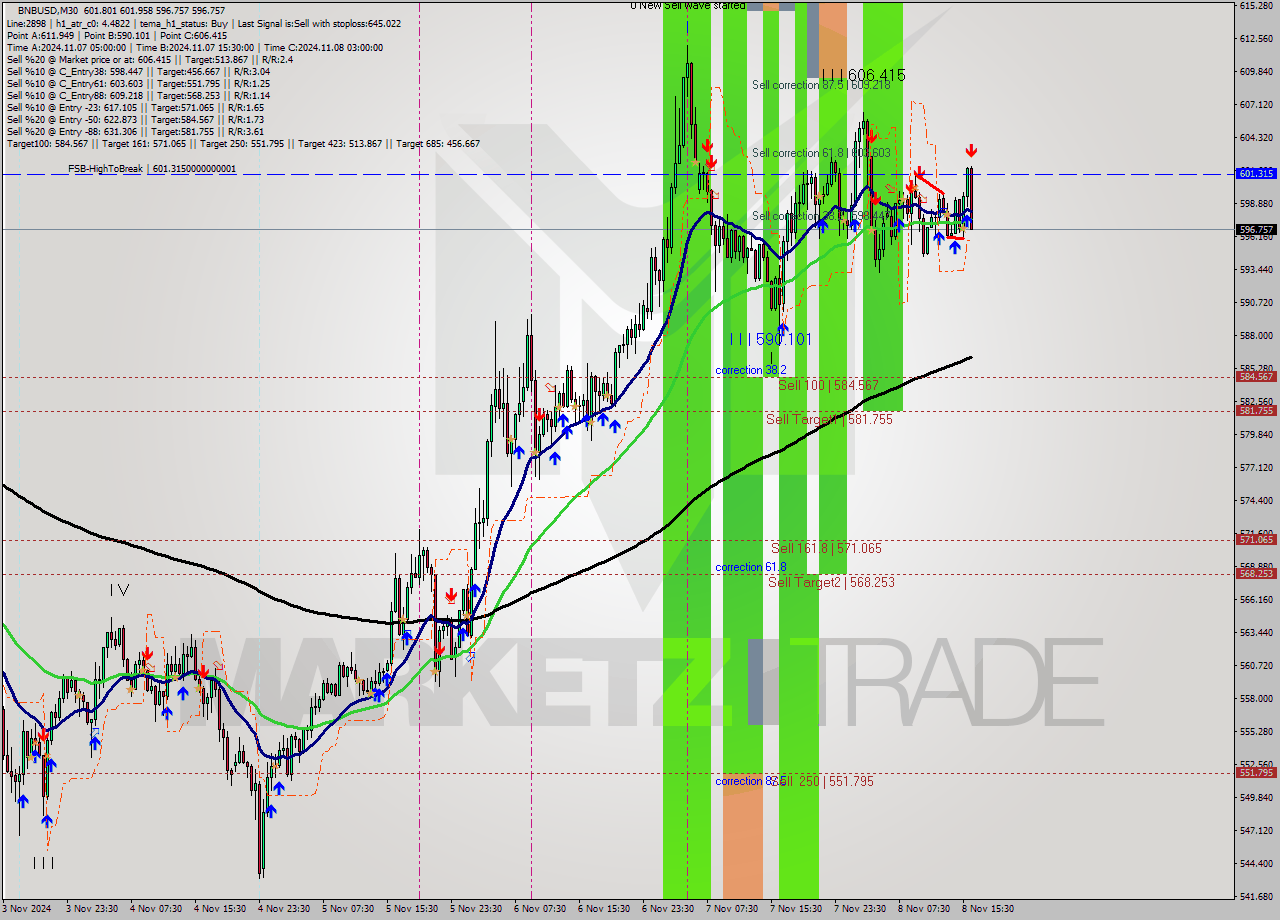
Task: Select the 'Sell %10 @ C_Entry38: 598.447' line
Action: (138, 71)
